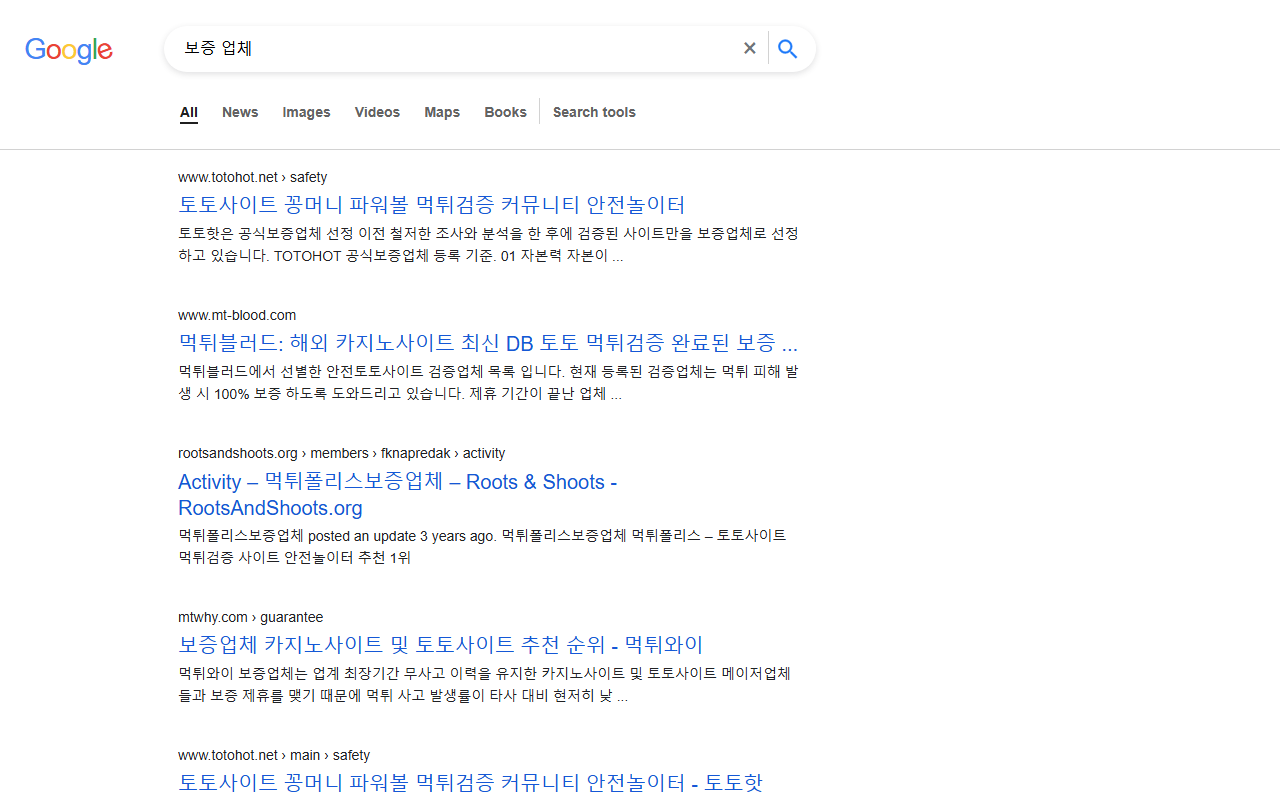1280x800 pixels.
Task: Go to the Books tab
Action: tap(505, 112)
